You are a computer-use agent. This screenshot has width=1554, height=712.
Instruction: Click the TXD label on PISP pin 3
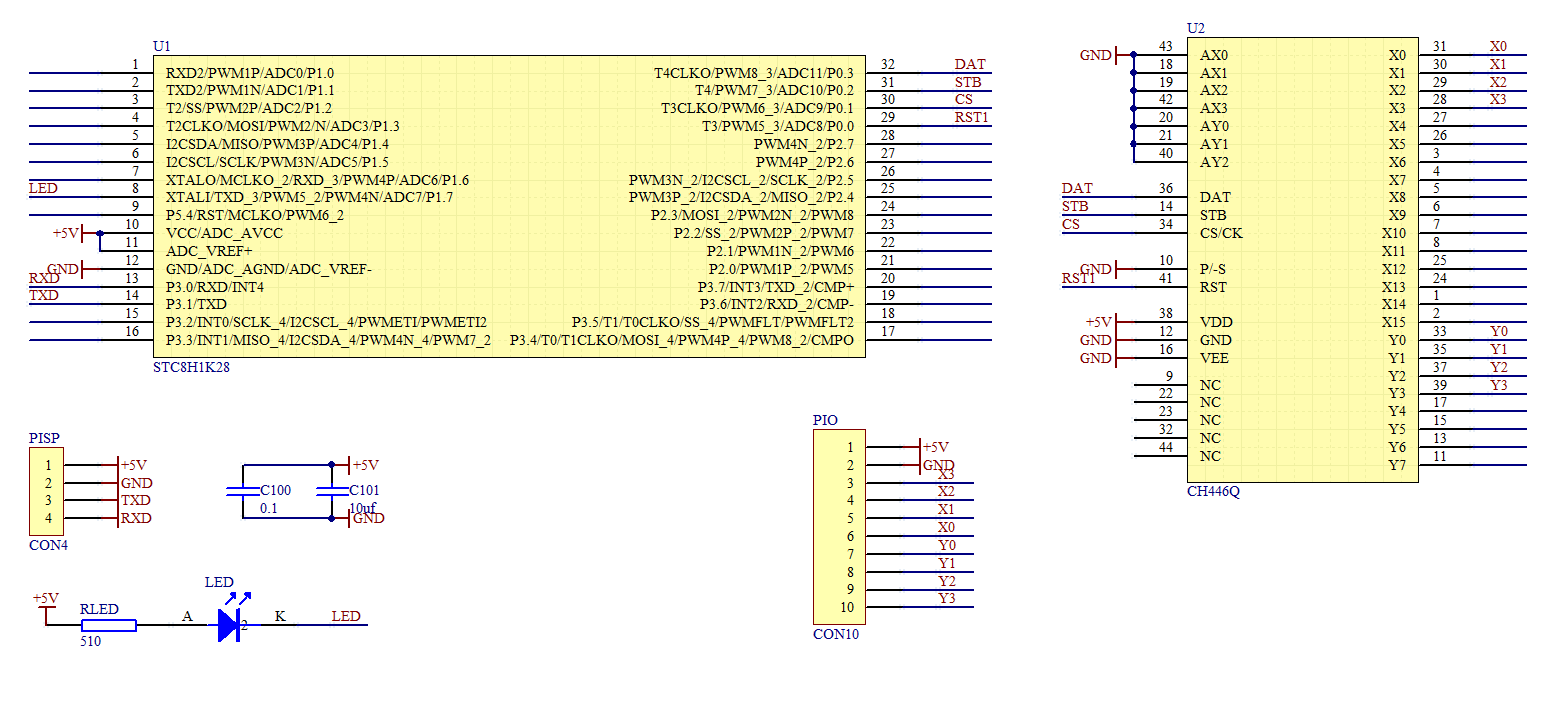(135, 500)
